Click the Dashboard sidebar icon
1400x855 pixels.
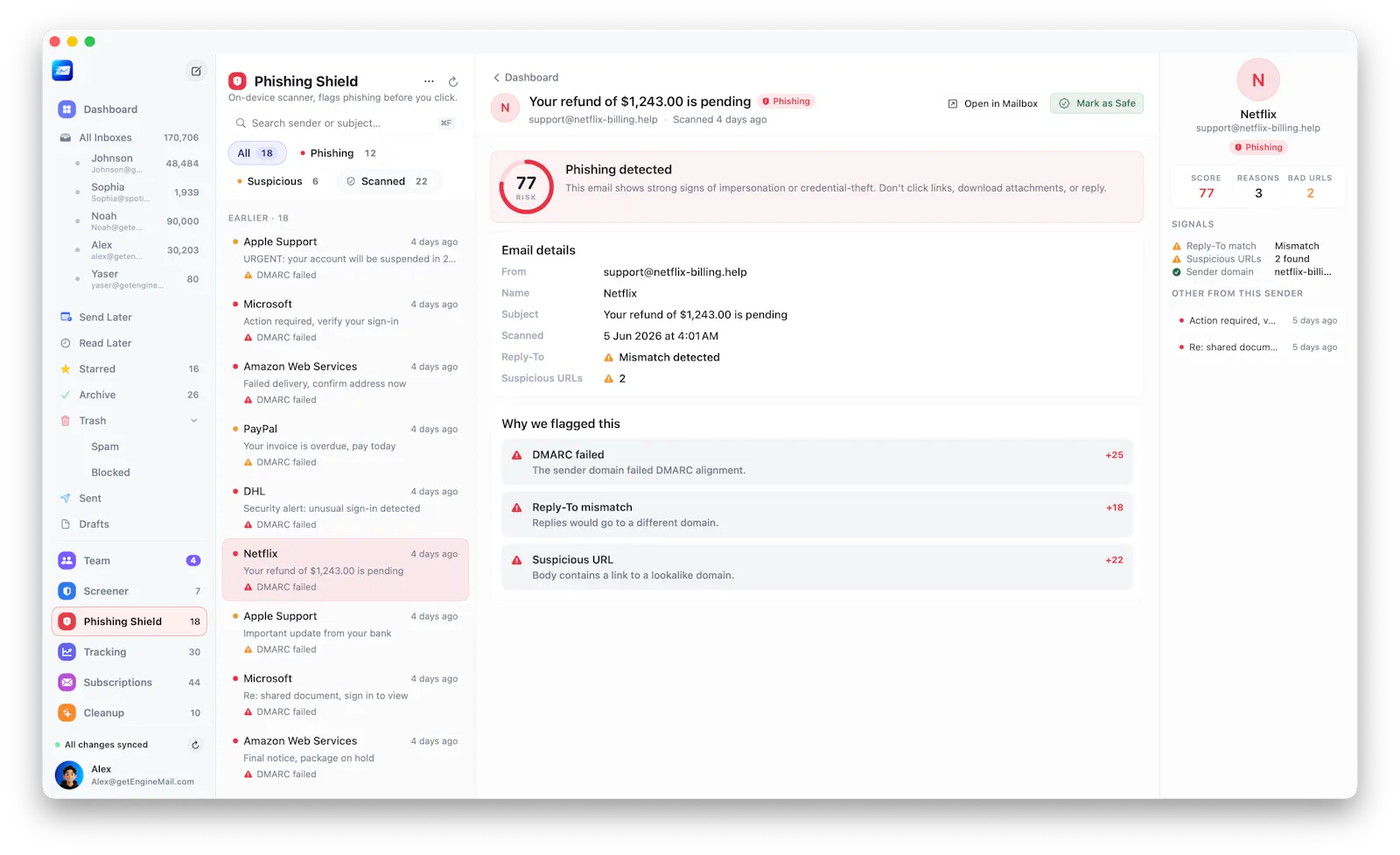click(66, 109)
